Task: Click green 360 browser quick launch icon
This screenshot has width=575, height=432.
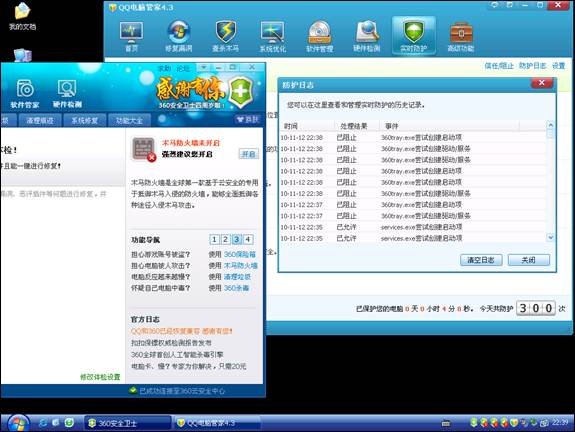Action: pos(69,423)
